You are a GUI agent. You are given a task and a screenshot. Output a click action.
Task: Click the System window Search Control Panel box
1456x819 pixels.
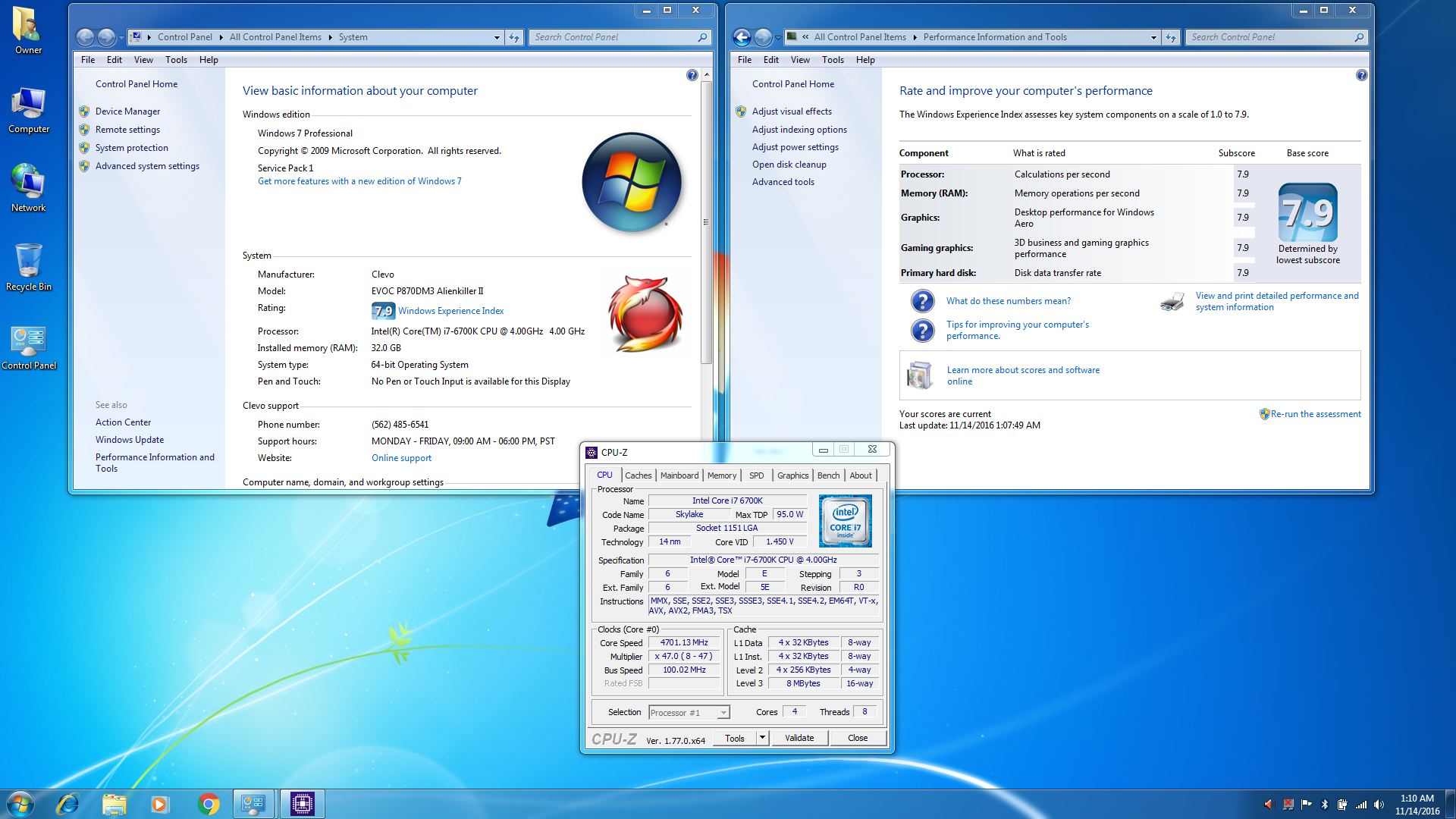(x=620, y=37)
